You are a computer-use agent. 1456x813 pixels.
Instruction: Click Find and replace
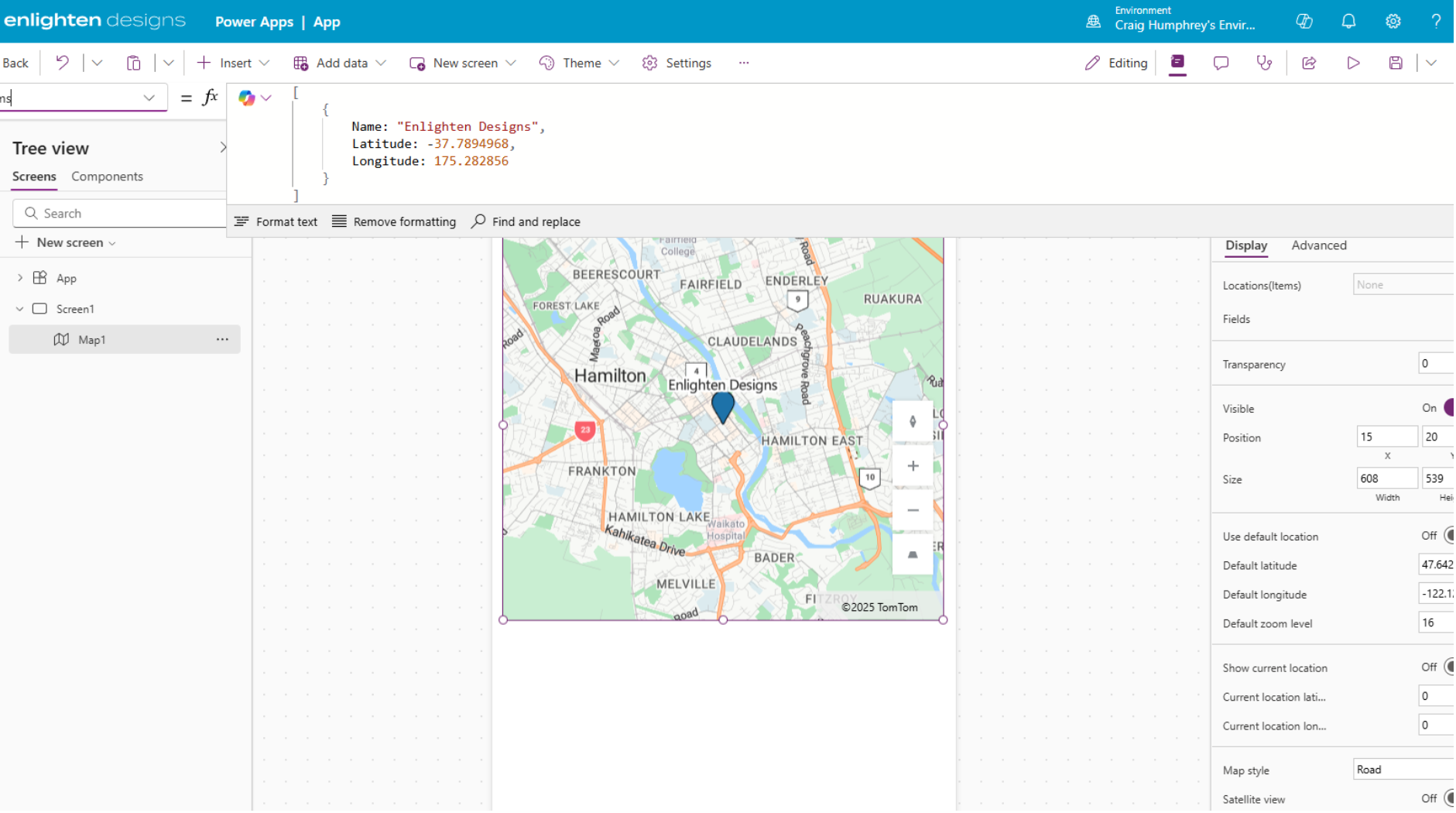tap(526, 221)
